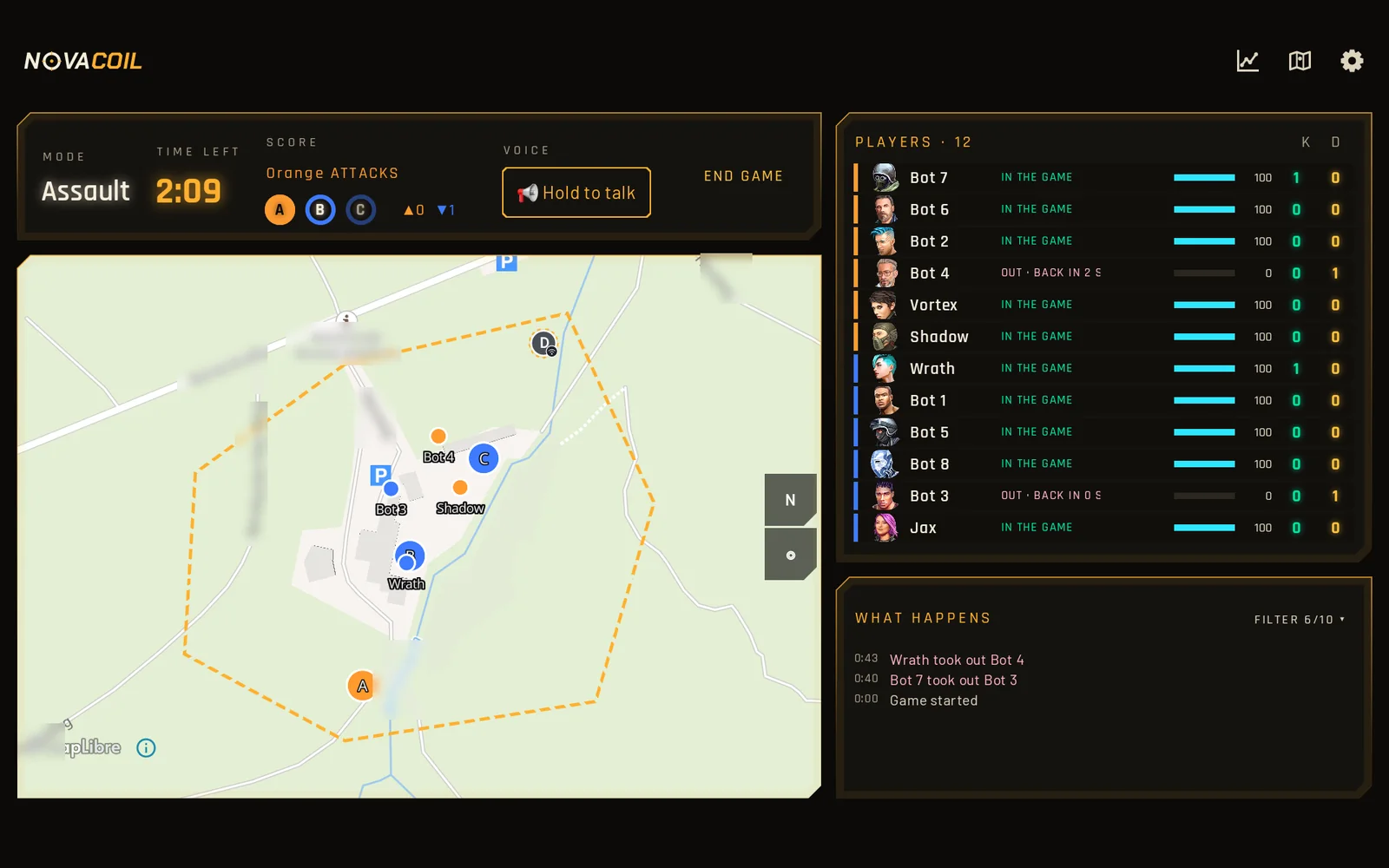Click the END GAME button

(743, 176)
